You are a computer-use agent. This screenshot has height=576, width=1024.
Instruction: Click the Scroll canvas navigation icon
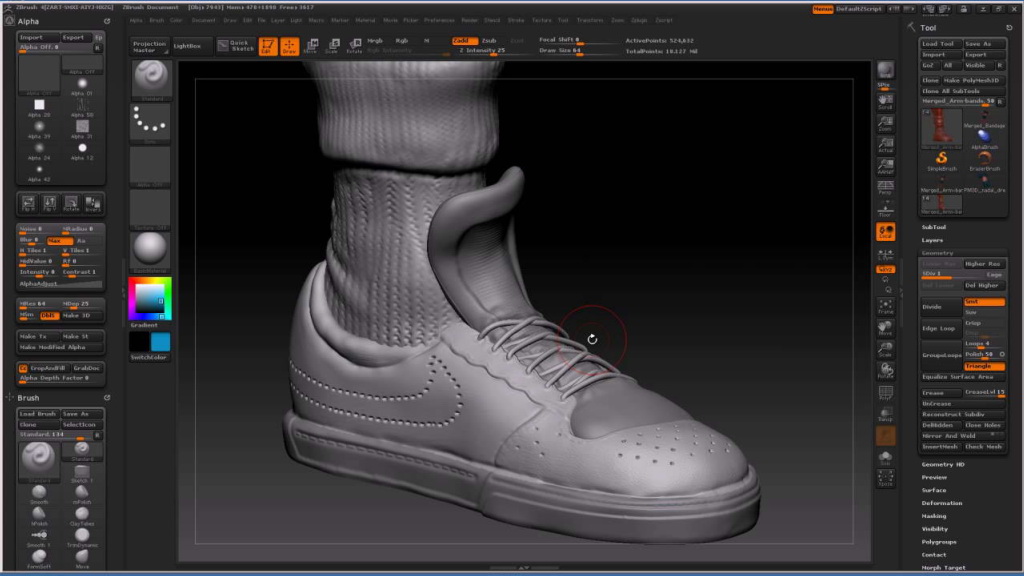click(x=886, y=101)
